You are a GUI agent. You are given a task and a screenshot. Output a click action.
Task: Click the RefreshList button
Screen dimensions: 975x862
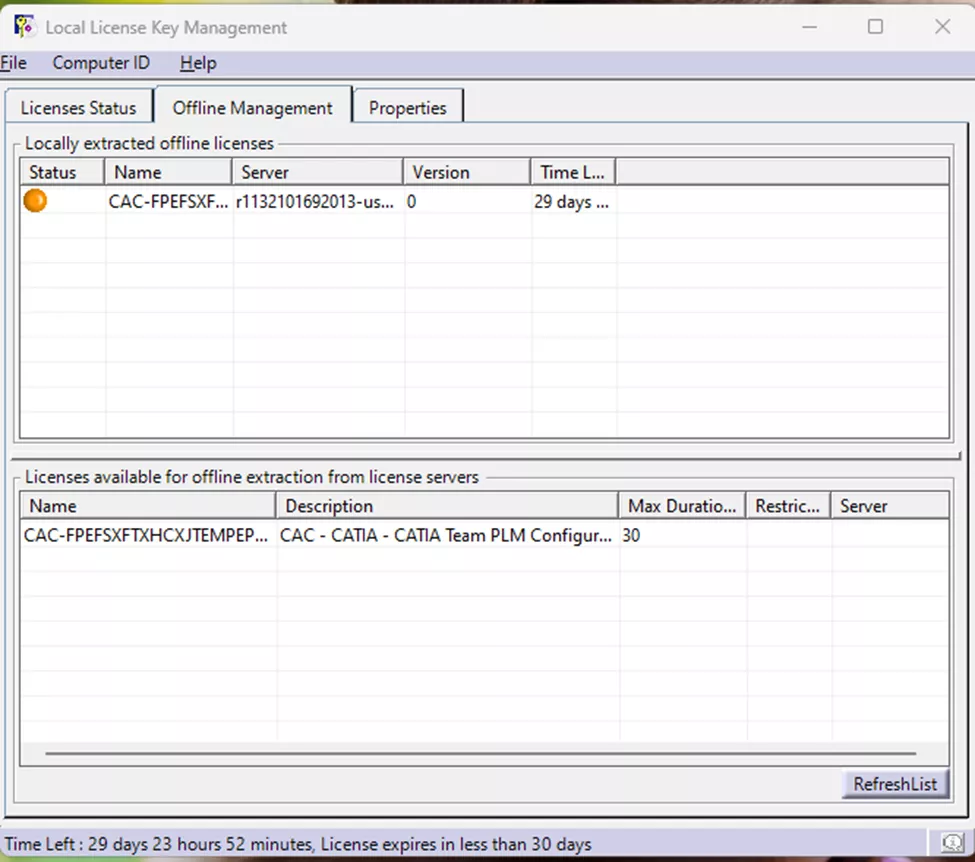tap(894, 784)
